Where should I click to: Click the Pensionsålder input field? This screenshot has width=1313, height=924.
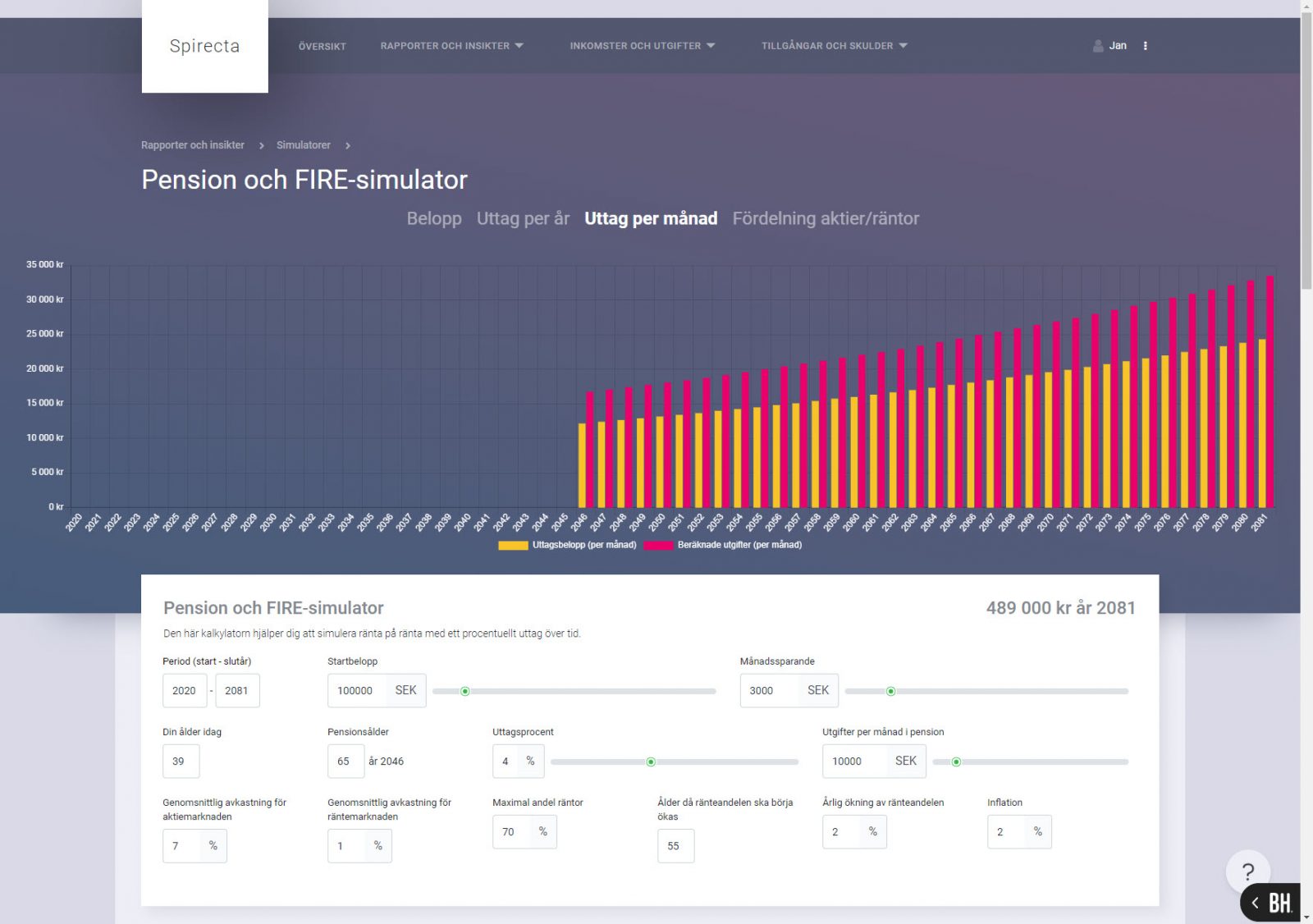(345, 762)
